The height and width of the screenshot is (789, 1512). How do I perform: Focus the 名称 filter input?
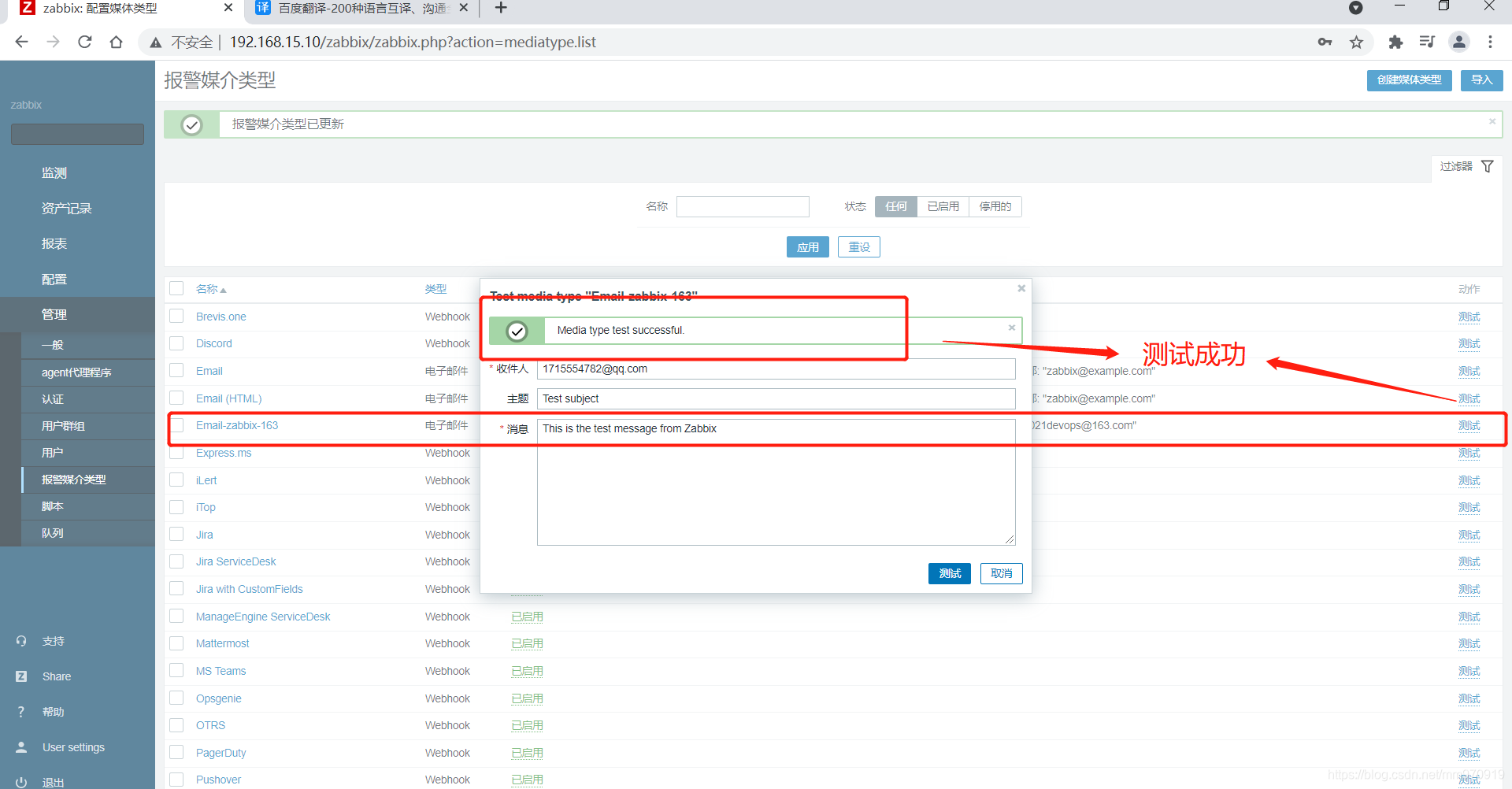click(743, 206)
